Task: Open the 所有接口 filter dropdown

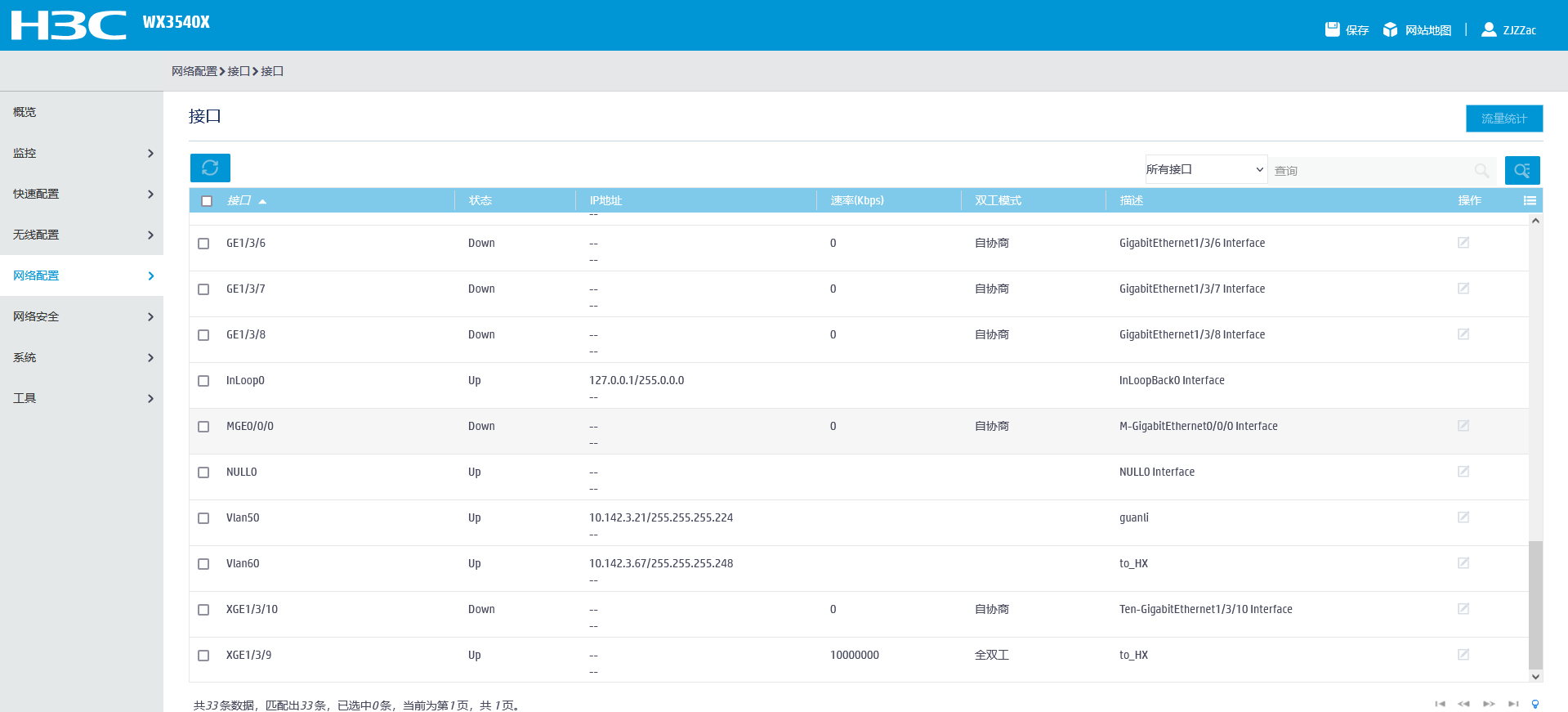Action: [x=1205, y=169]
